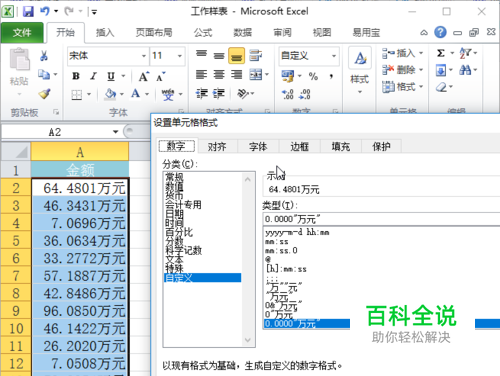Click Find and Select binoculars

465,70
